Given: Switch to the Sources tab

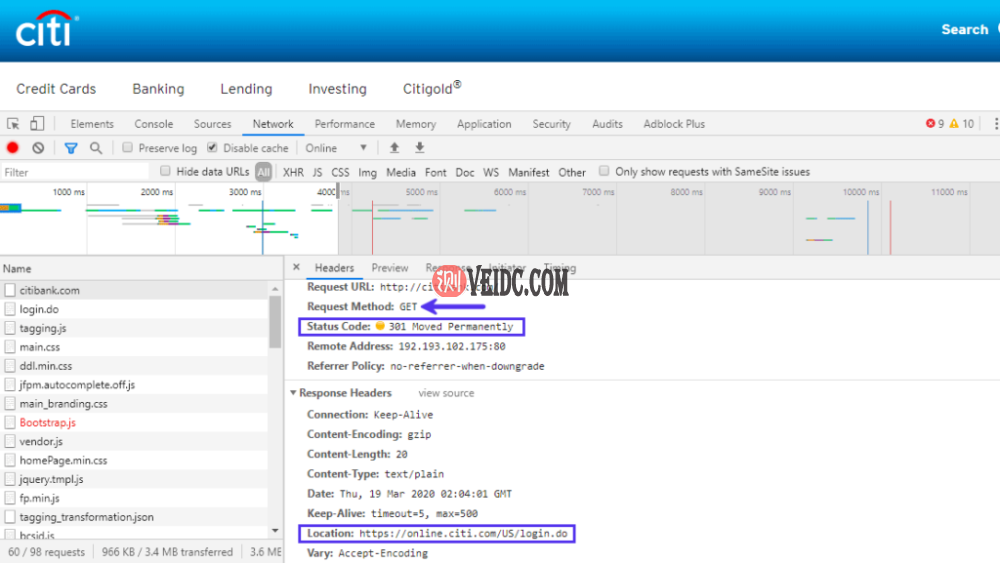Looking at the screenshot, I should pos(212,124).
